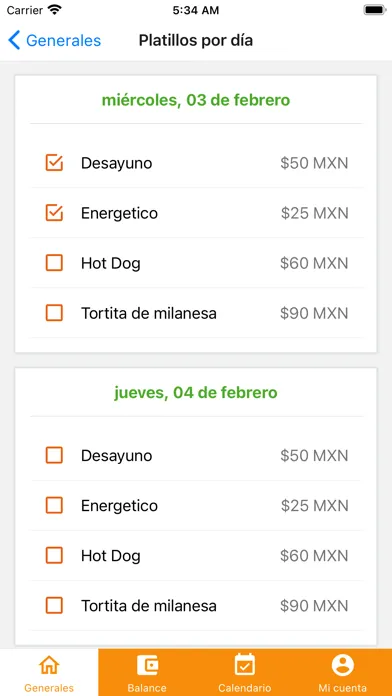The width and height of the screenshot is (392, 696).
Task: Tap the battery status icon
Action: tap(374, 10)
